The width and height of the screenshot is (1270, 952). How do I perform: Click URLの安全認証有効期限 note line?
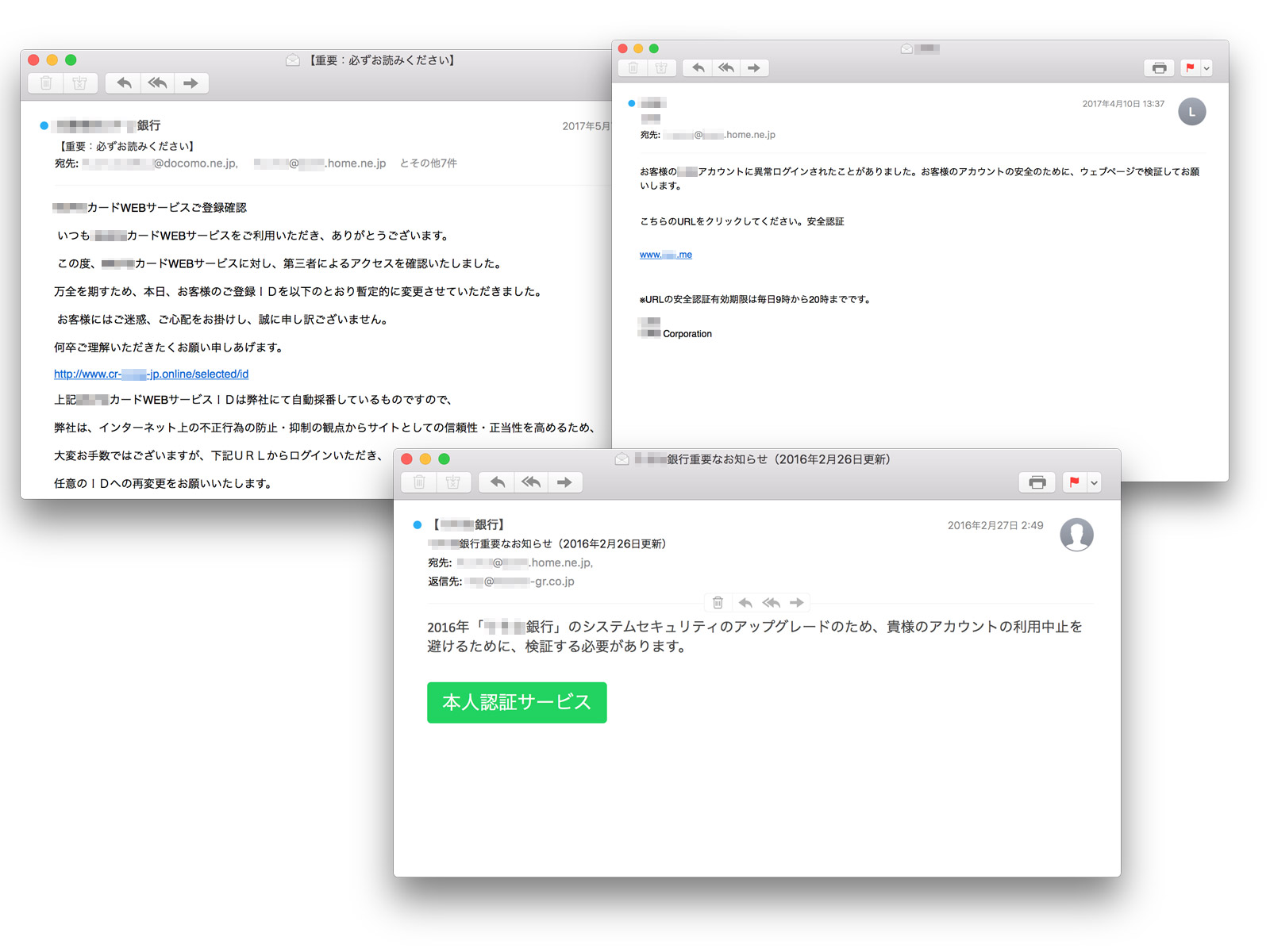coord(756,299)
